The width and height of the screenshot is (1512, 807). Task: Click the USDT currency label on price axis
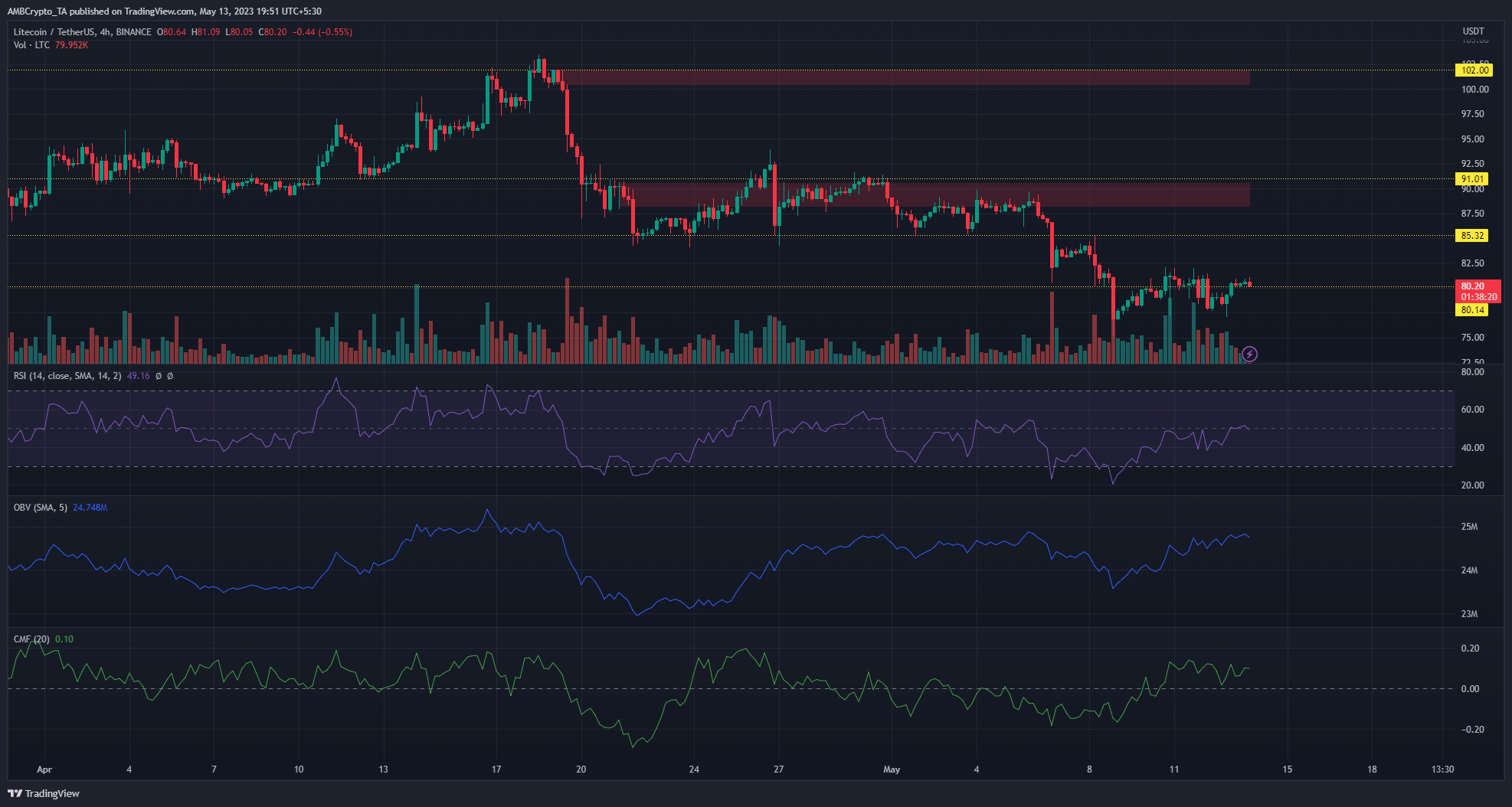click(x=1473, y=31)
